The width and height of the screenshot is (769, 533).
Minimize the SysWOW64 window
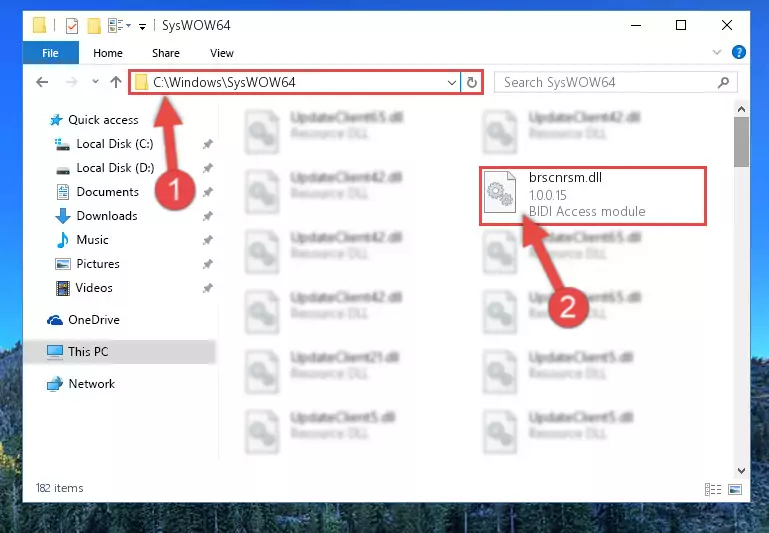tap(636, 25)
